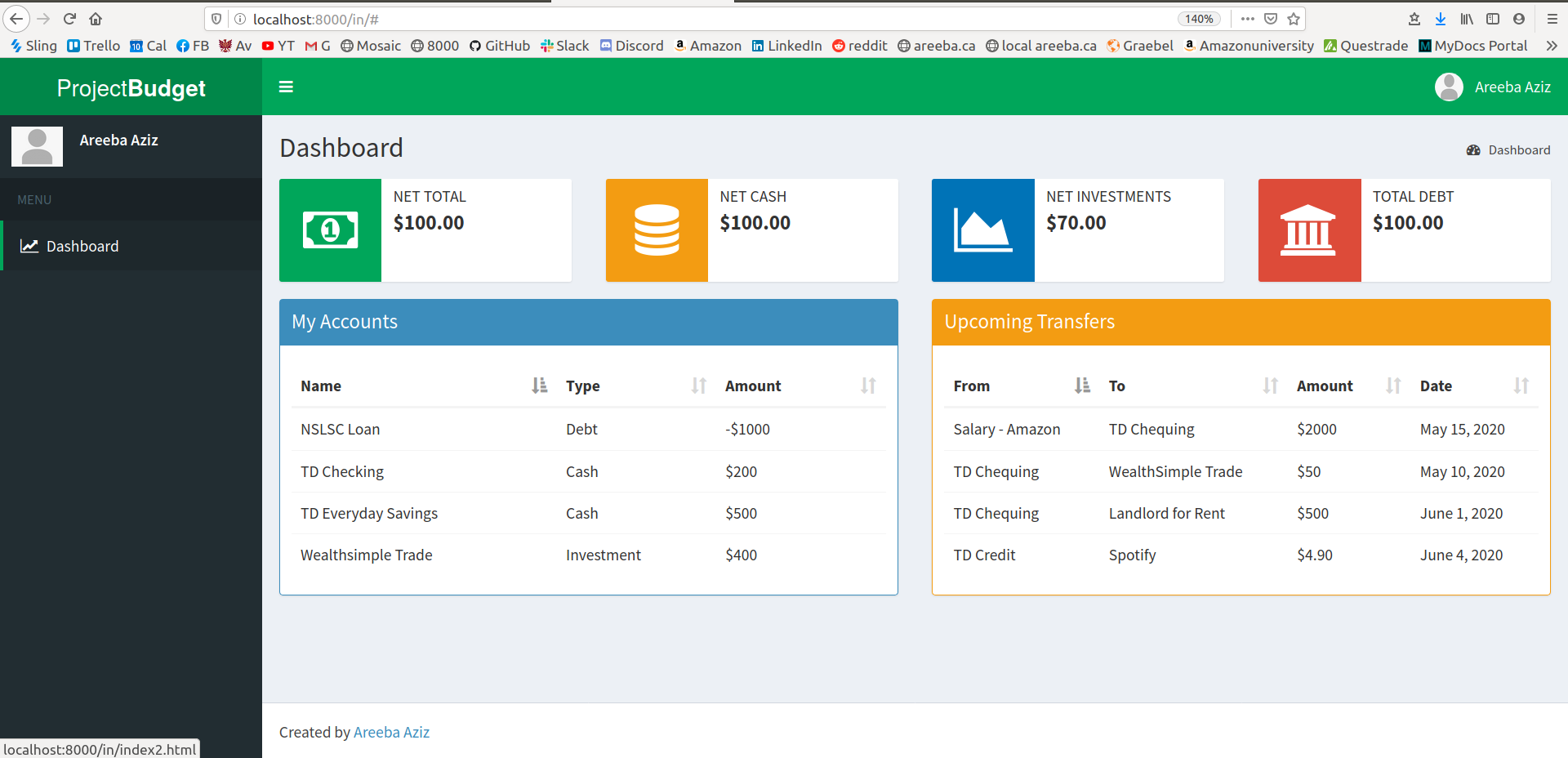Image resolution: width=1568 pixels, height=758 pixels.
Task: Save page to Pocket
Action: tap(1271, 19)
